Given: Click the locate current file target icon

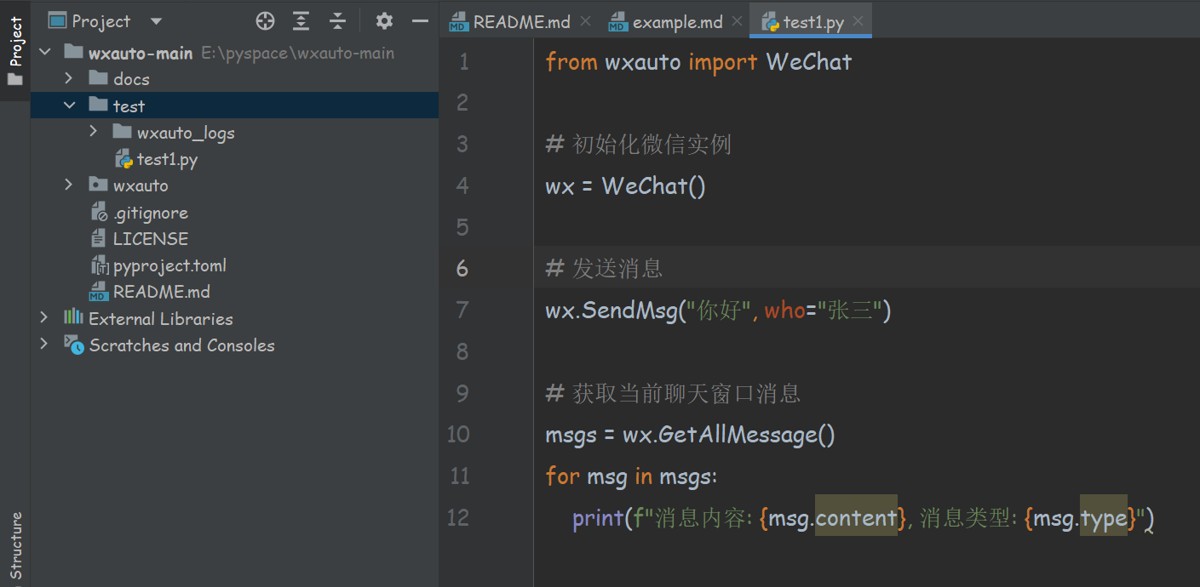Looking at the screenshot, I should [265, 21].
